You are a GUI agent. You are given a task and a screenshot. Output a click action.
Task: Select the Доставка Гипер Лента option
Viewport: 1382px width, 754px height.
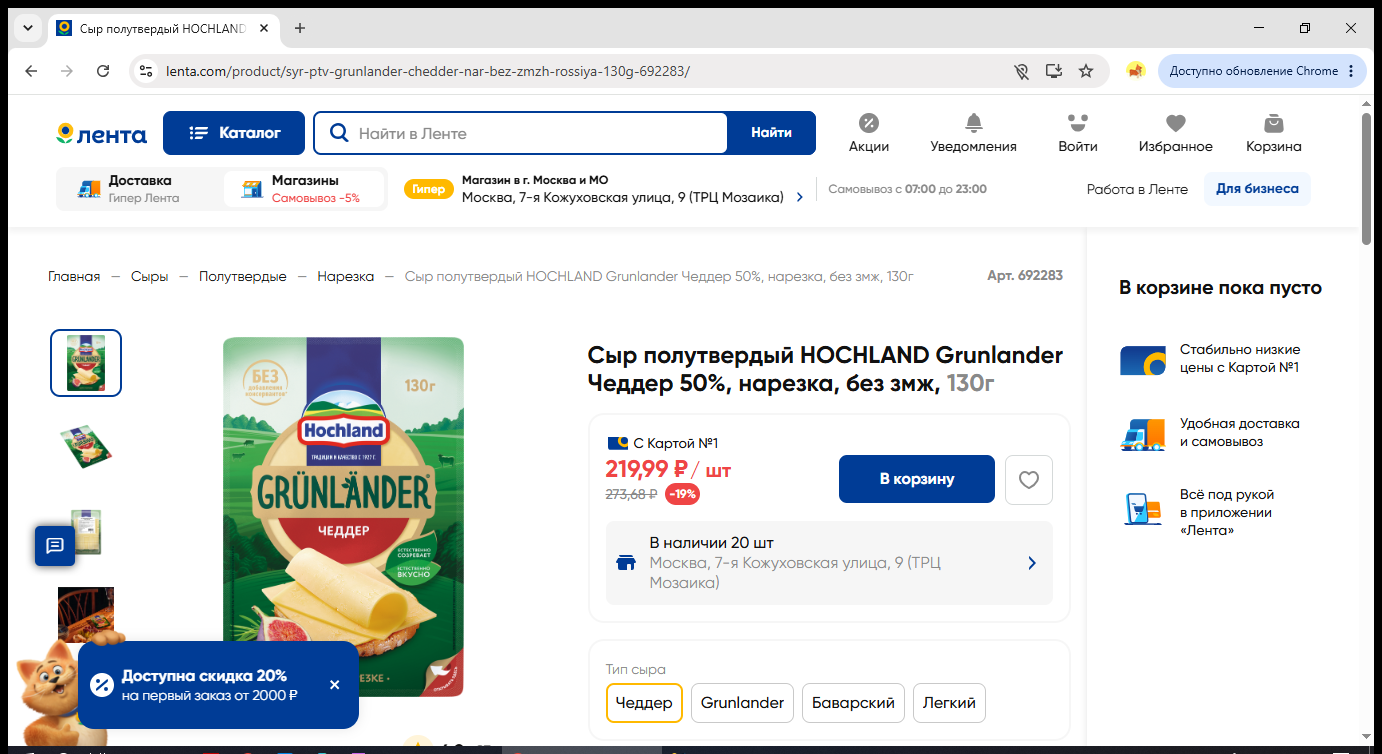click(140, 189)
